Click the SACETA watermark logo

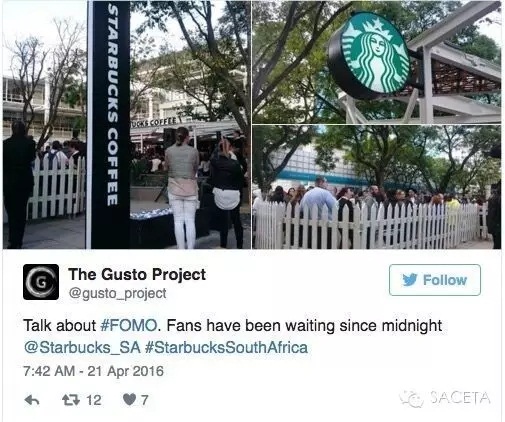tap(412, 399)
